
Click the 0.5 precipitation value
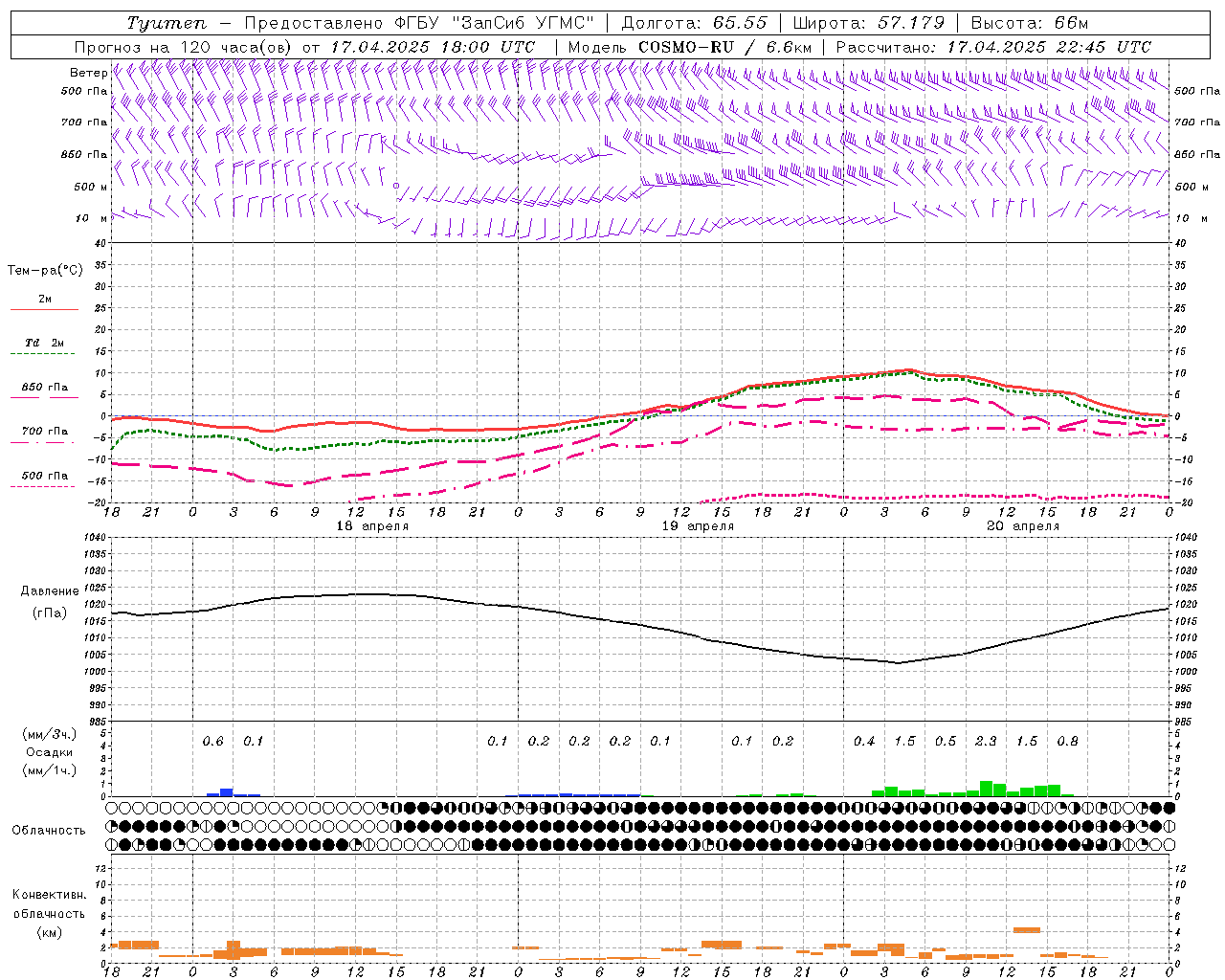(946, 741)
